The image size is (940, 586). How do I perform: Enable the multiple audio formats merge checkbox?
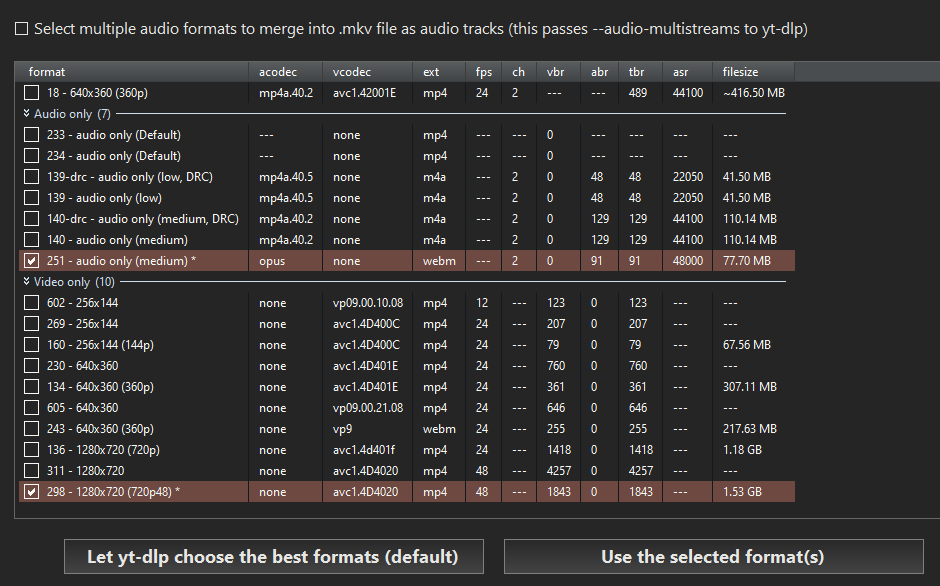click(22, 29)
